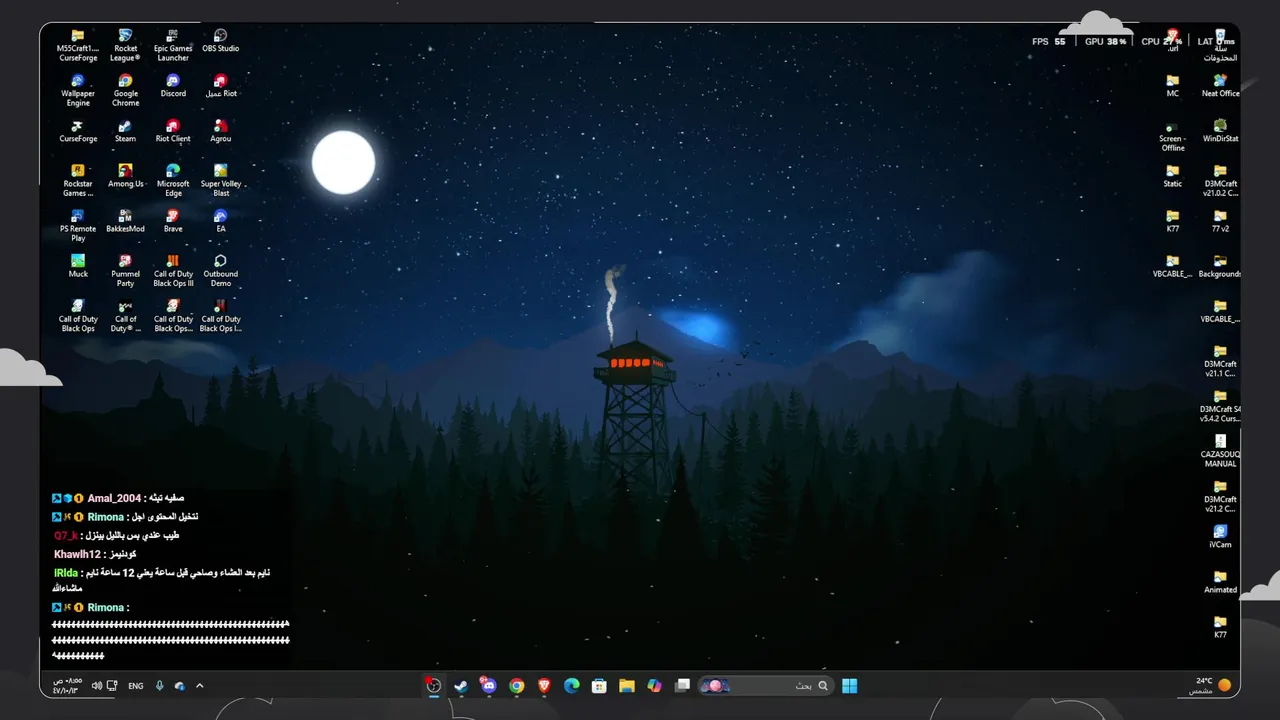Click the Khawlh12 chat username
Screen dimensions: 1280x720
(x=77, y=554)
